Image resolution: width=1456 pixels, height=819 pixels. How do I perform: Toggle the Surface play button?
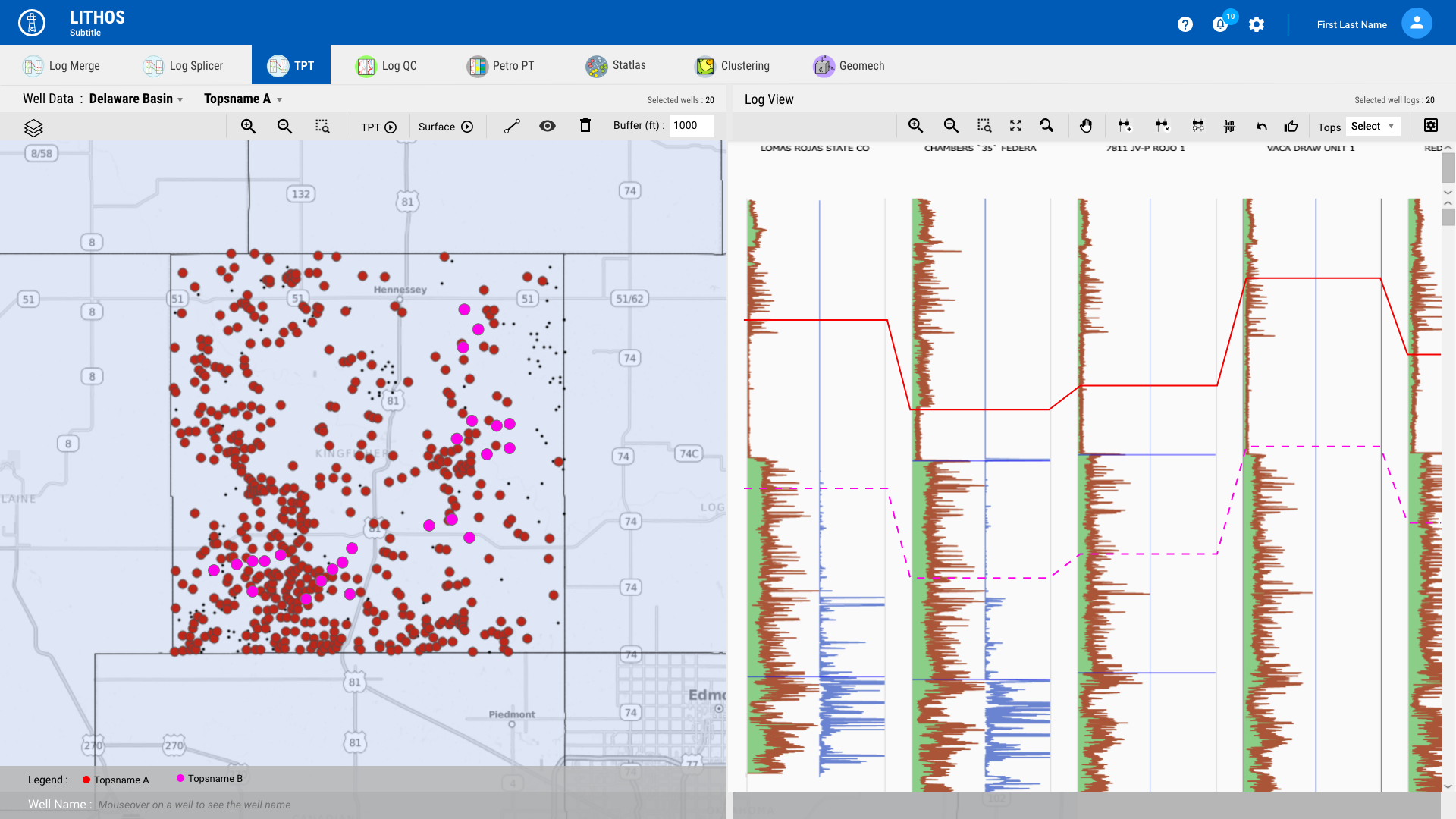tap(467, 127)
